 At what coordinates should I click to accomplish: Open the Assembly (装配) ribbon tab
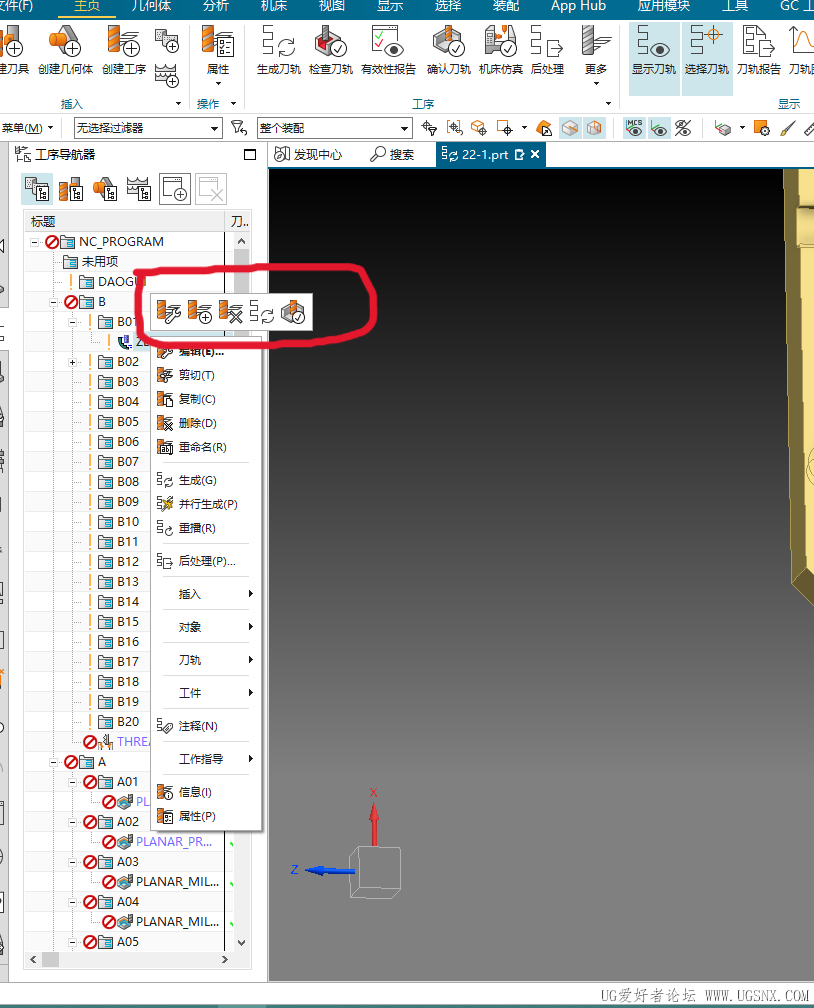[x=505, y=6]
